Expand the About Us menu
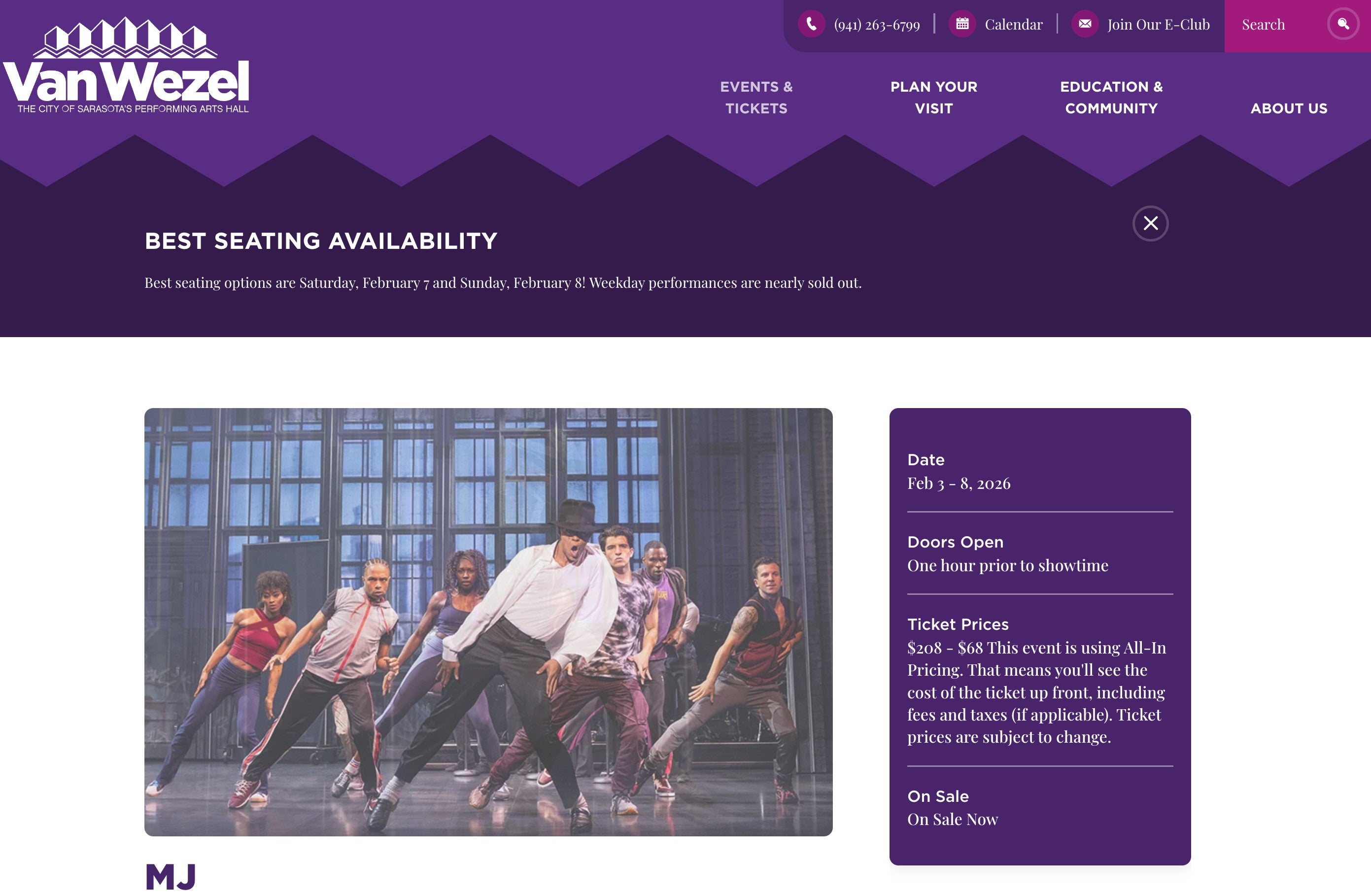The height and width of the screenshot is (896, 1371). tap(1288, 108)
